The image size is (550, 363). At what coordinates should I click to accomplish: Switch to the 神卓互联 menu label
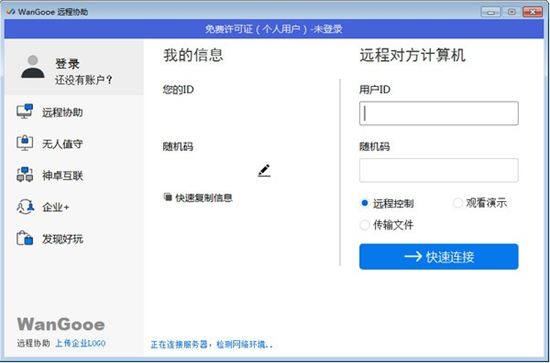pos(62,175)
